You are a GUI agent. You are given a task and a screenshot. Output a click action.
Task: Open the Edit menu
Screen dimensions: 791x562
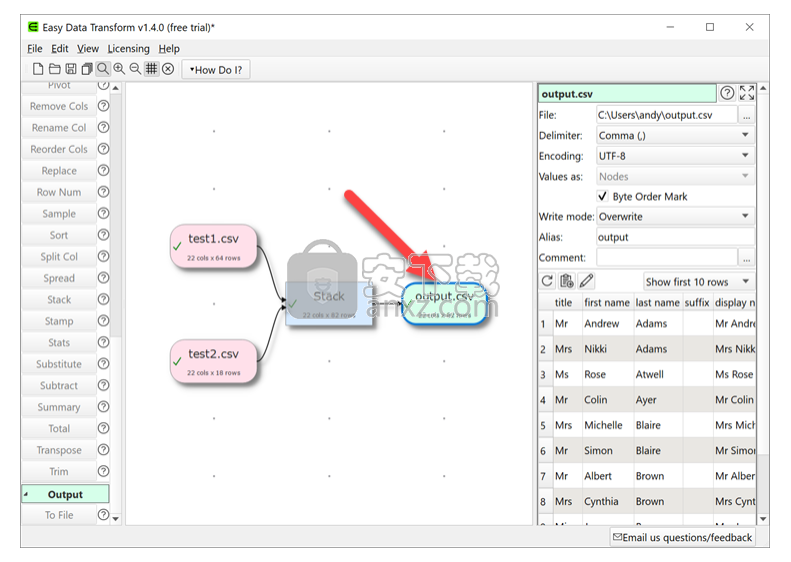click(60, 48)
